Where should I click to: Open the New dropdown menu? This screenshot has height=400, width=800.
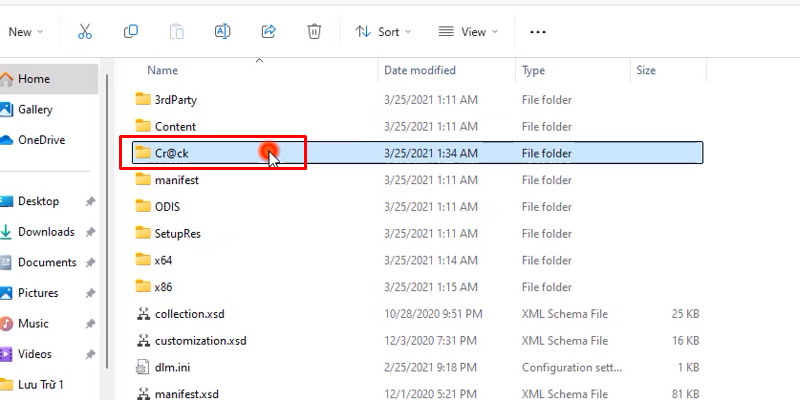pyautogui.click(x=25, y=32)
